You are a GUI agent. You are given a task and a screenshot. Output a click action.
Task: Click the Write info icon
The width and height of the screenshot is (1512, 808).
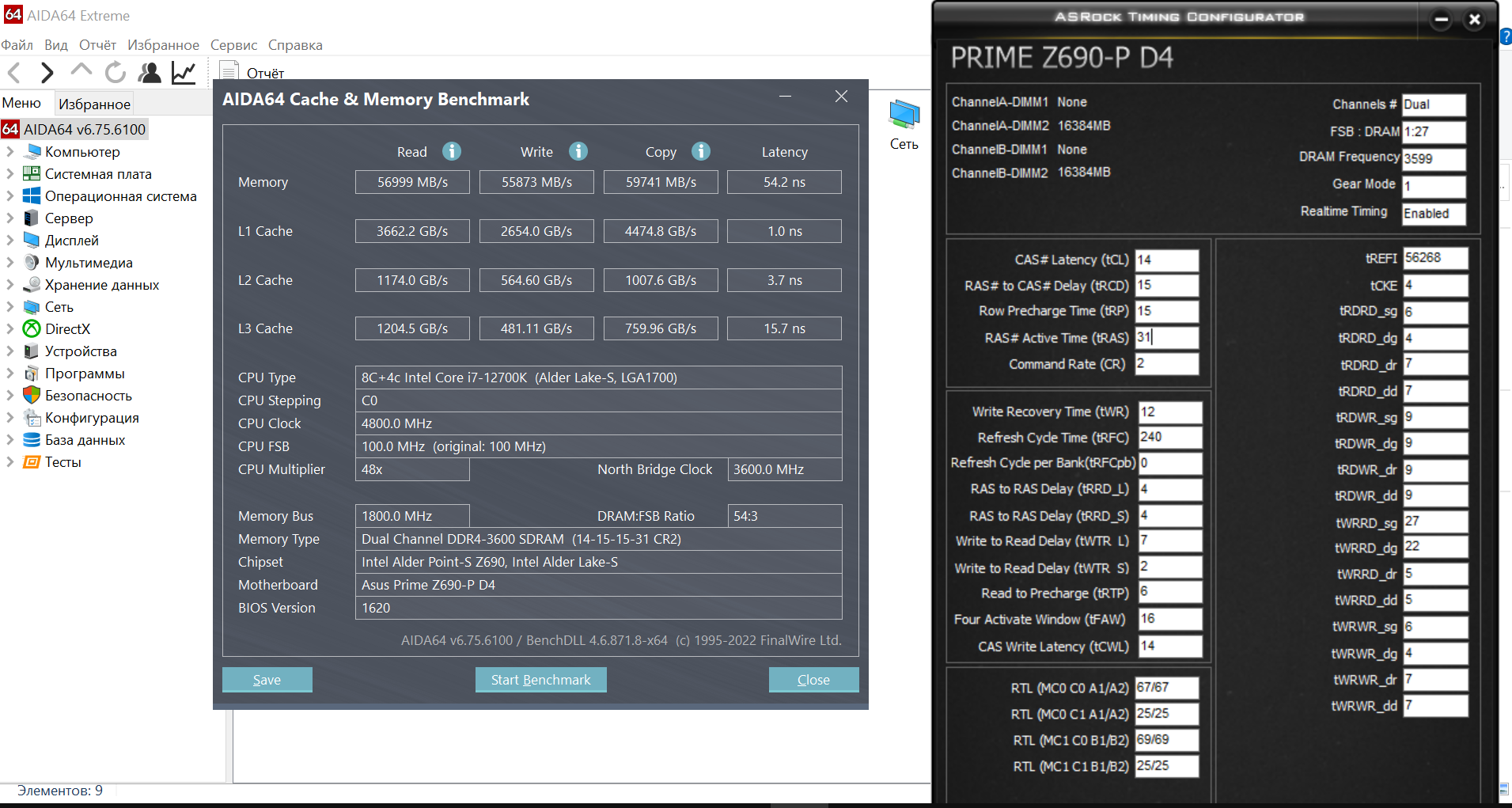click(578, 151)
